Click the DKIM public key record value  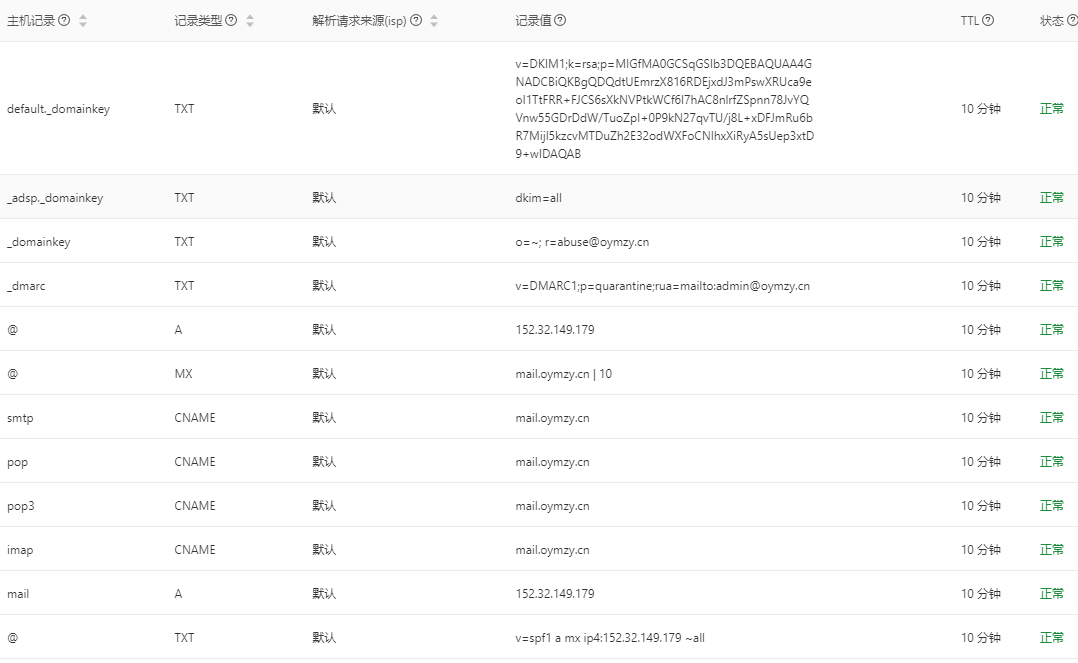tap(664, 109)
